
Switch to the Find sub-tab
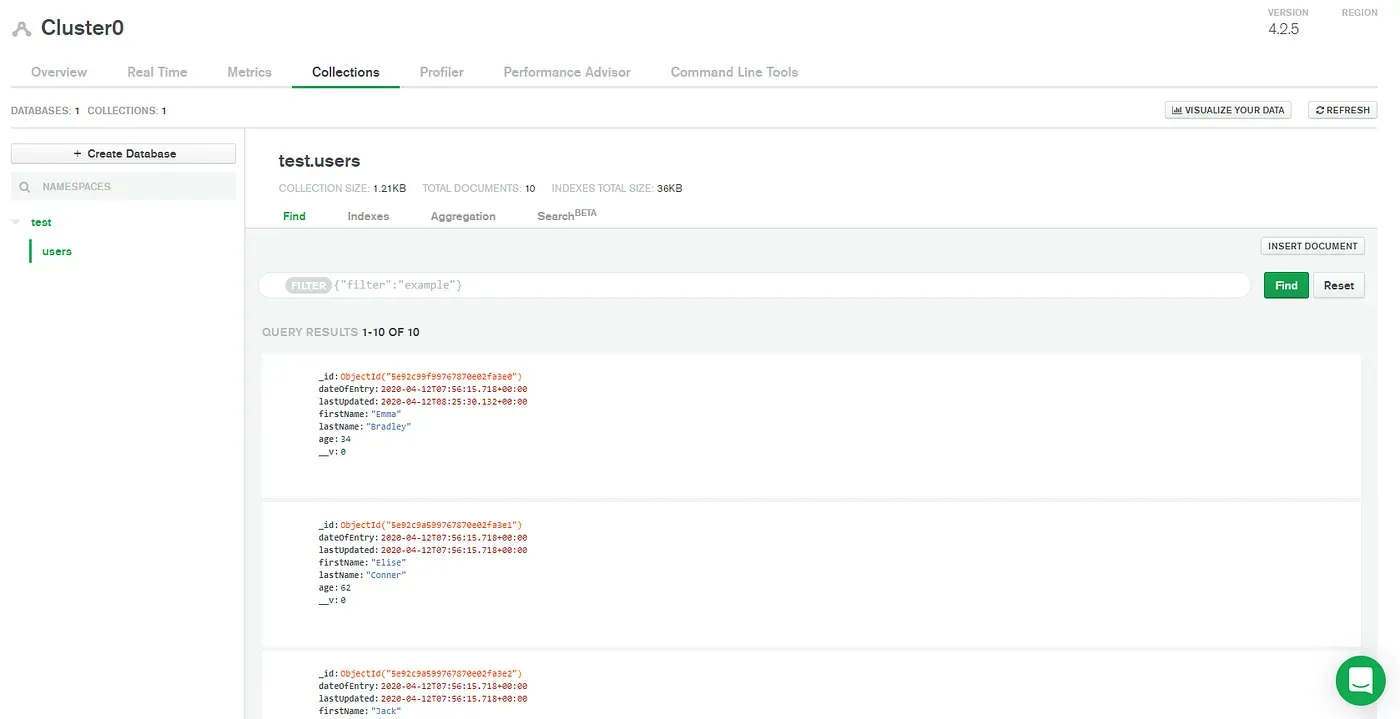tap(294, 216)
